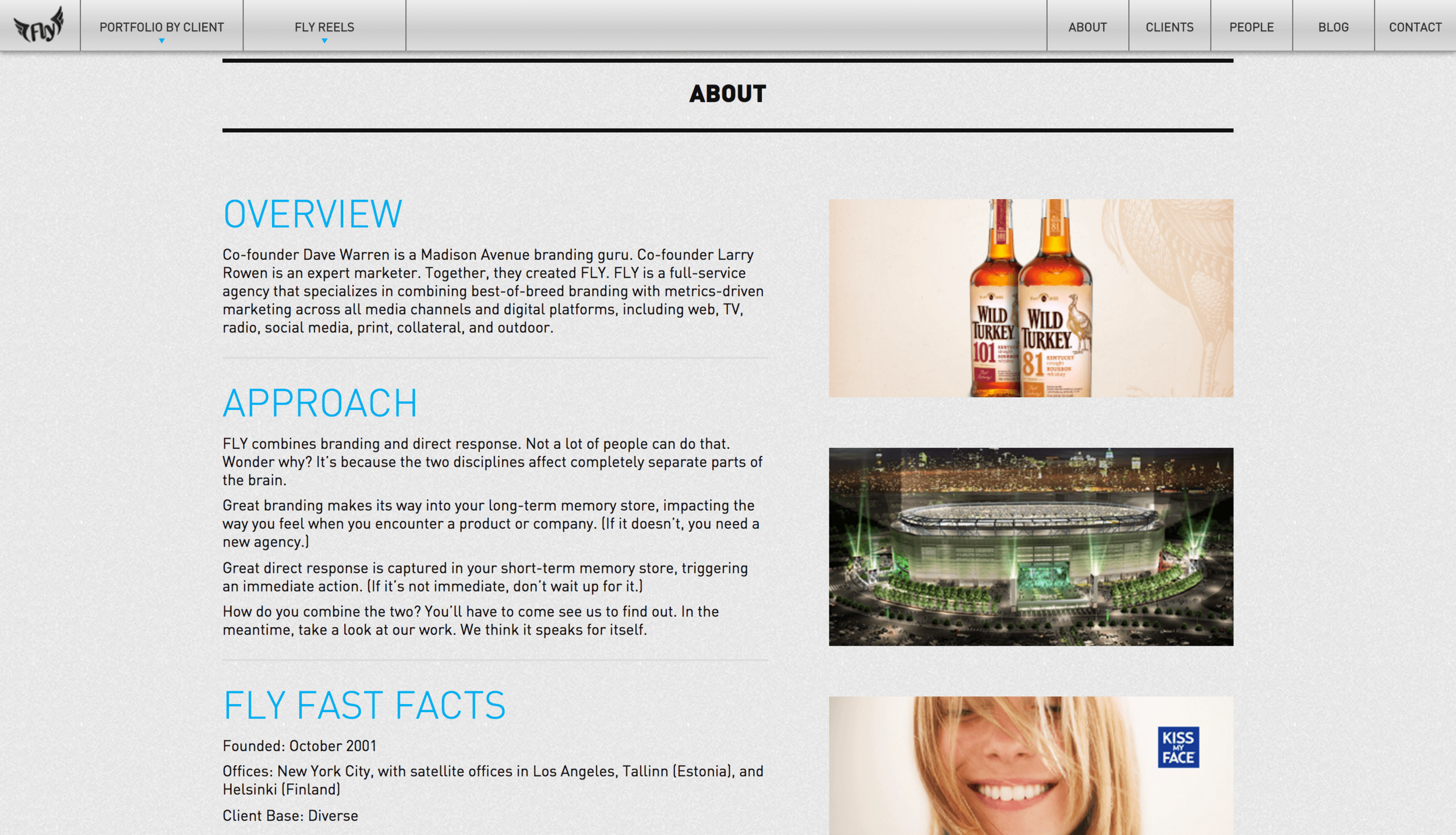This screenshot has height=835, width=1456.
Task: Go to the About page
Action: click(1087, 27)
